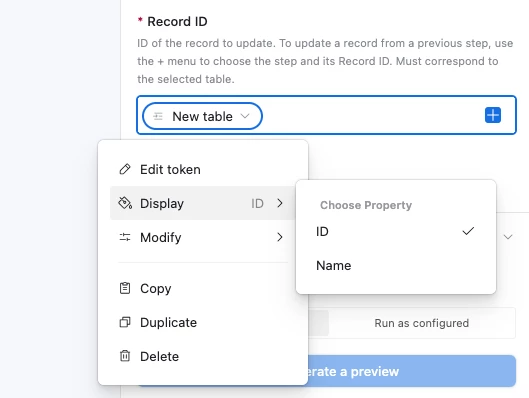Click the clipboard icon for Copy

(125, 288)
